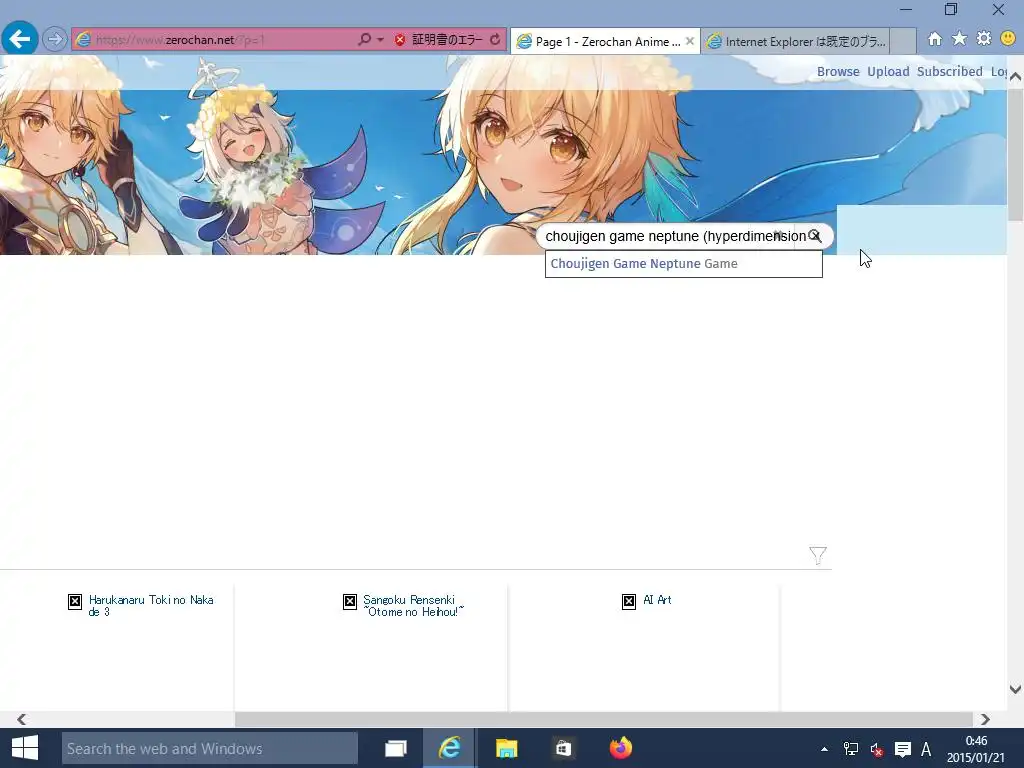
Task: Open Favorites using the star icon
Action: point(959,39)
